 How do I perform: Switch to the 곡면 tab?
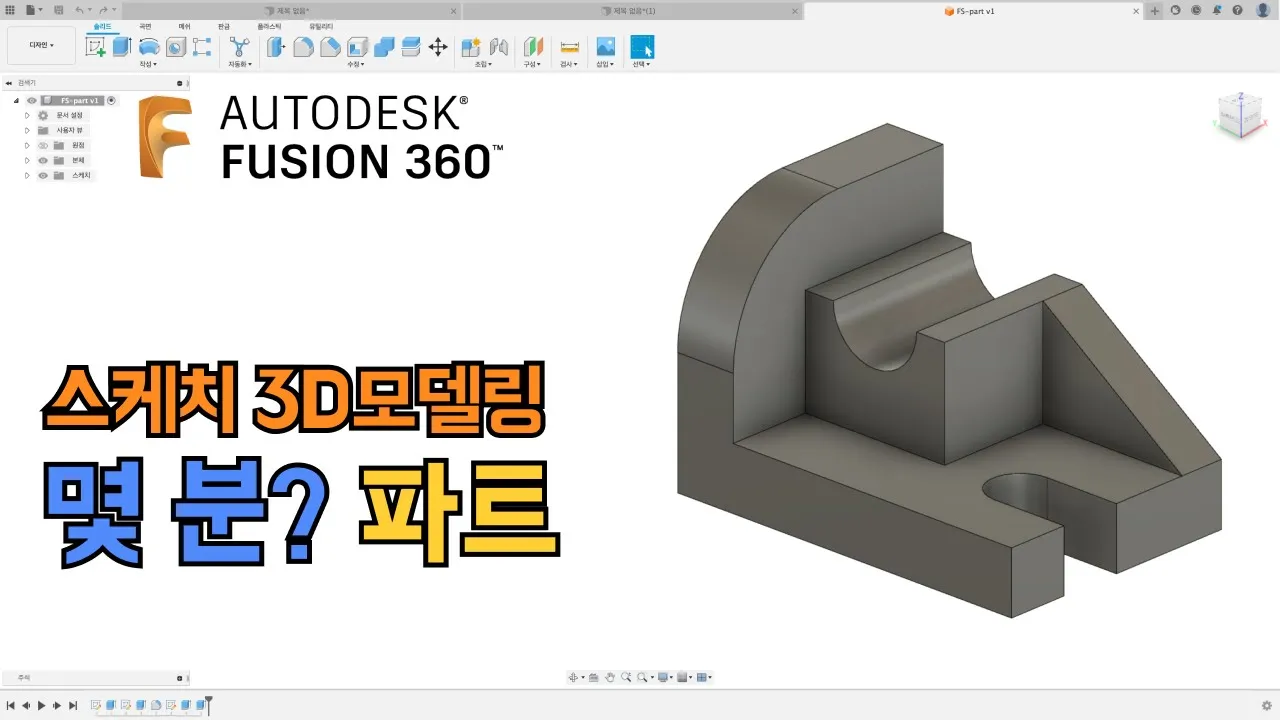[146, 26]
